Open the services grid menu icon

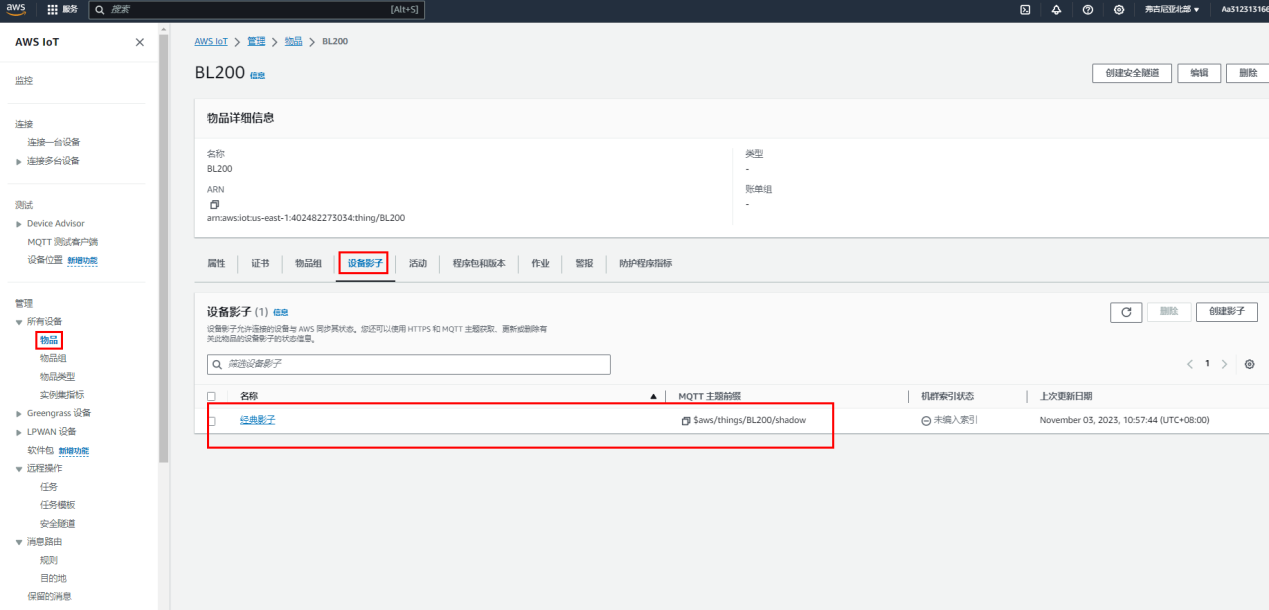tap(52, 9)
